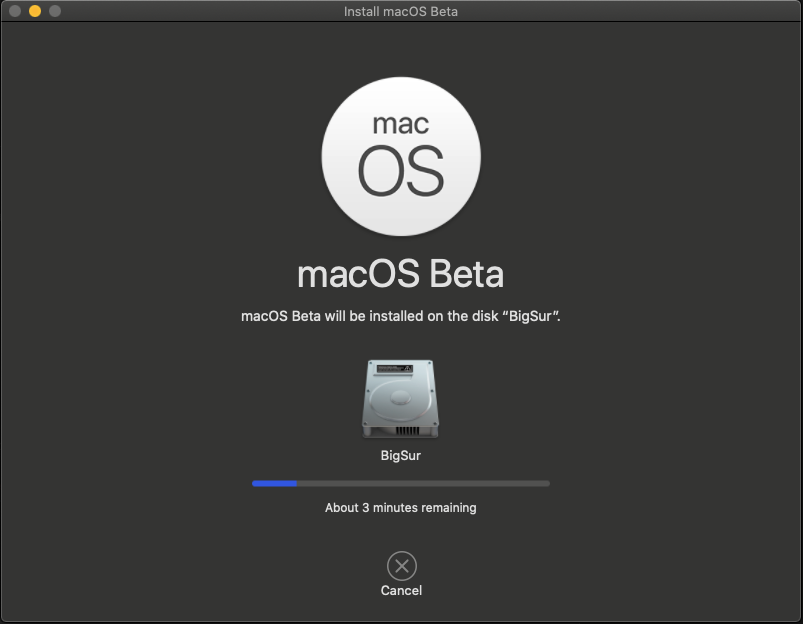Select the BigSur hard disk icon
The width and height of the screenshot is (803, 624).
(x=400, y=399)
